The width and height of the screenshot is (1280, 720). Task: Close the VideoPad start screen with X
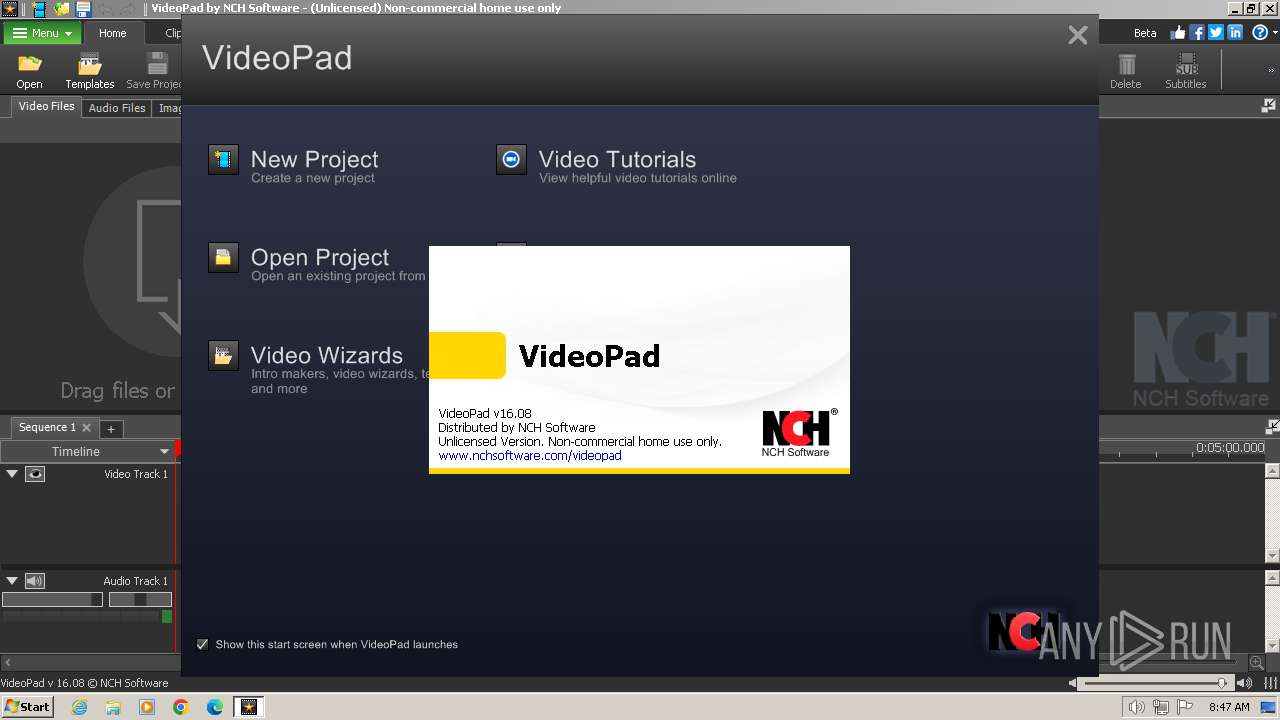coord(1078,35)
